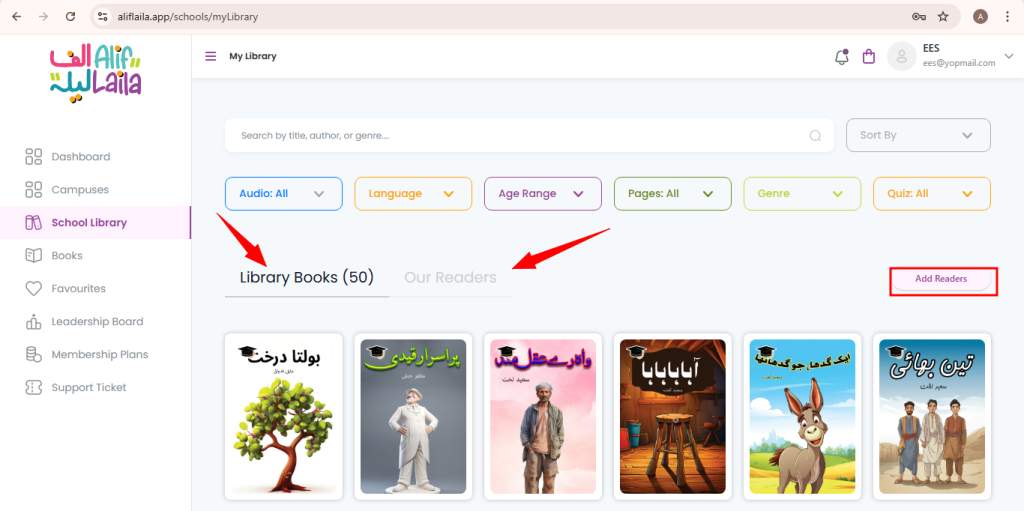Open Leadership Board in sidebar
This screenshot has height=511, width=1024.
[97, 321]
